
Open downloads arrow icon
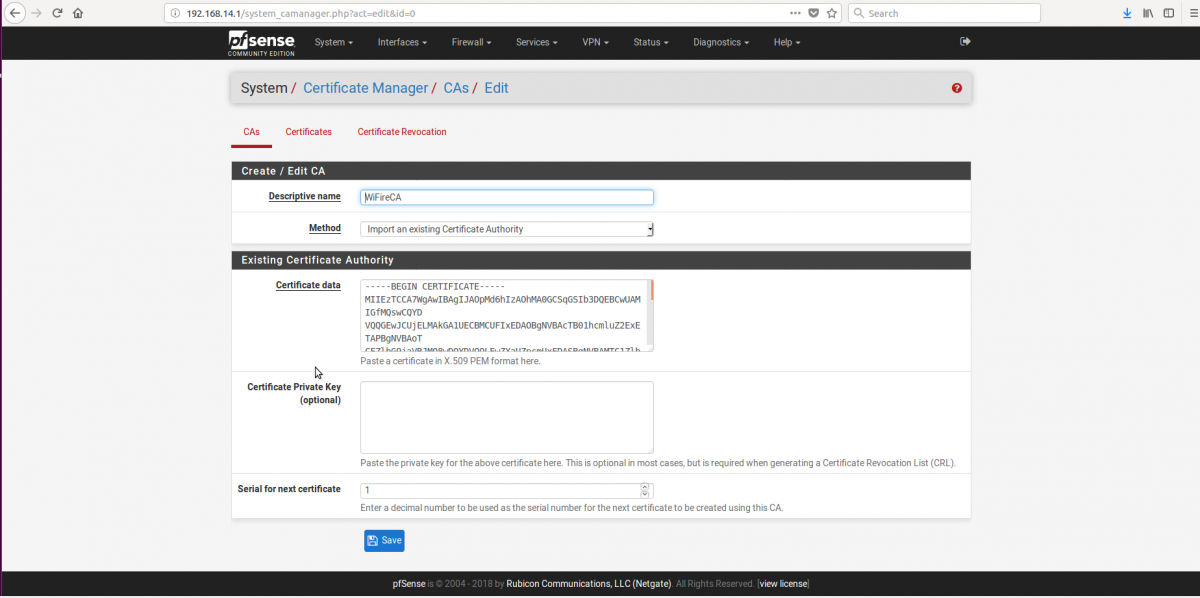(1127, 13)
